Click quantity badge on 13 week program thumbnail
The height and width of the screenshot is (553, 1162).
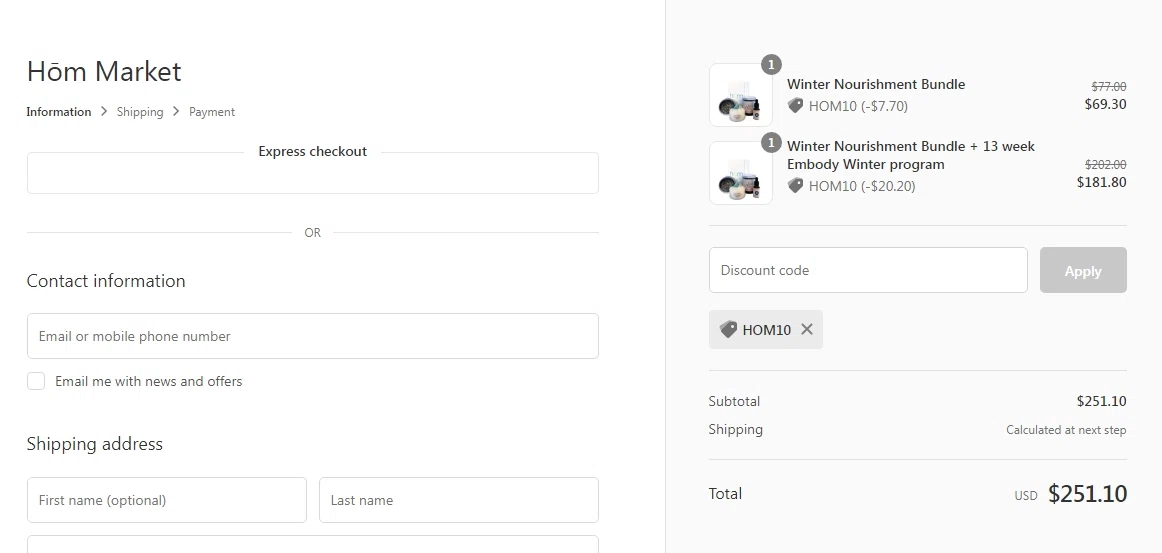(x=771, y=142)
